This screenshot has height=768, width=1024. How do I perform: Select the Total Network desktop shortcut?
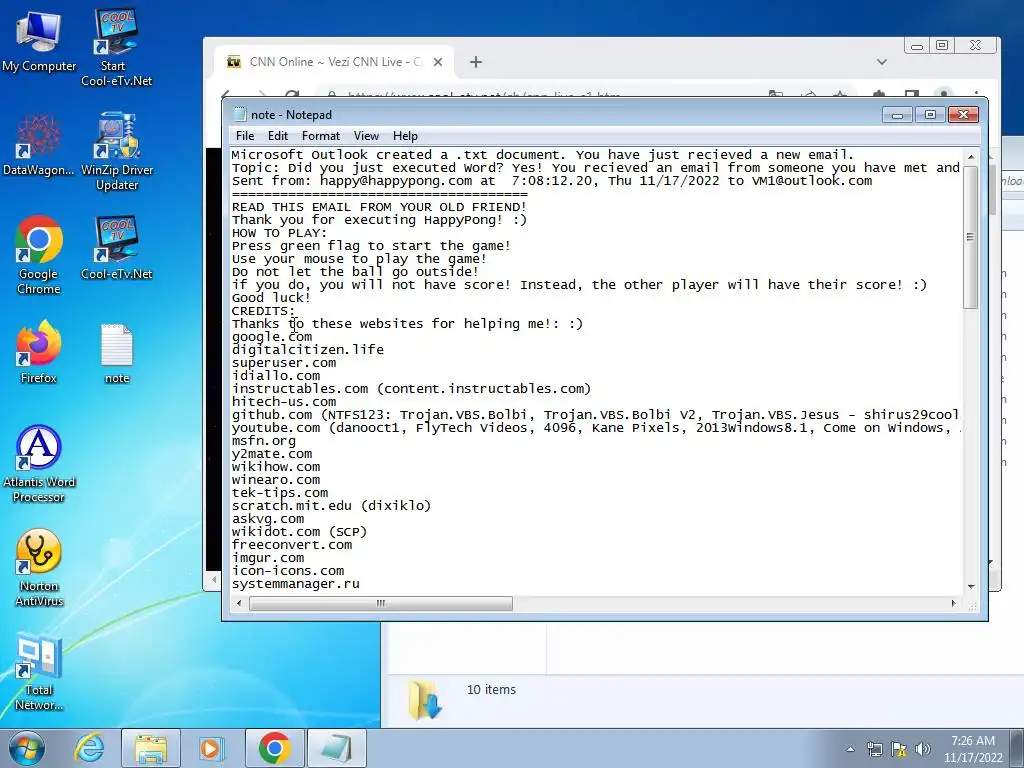pos(39,671)
